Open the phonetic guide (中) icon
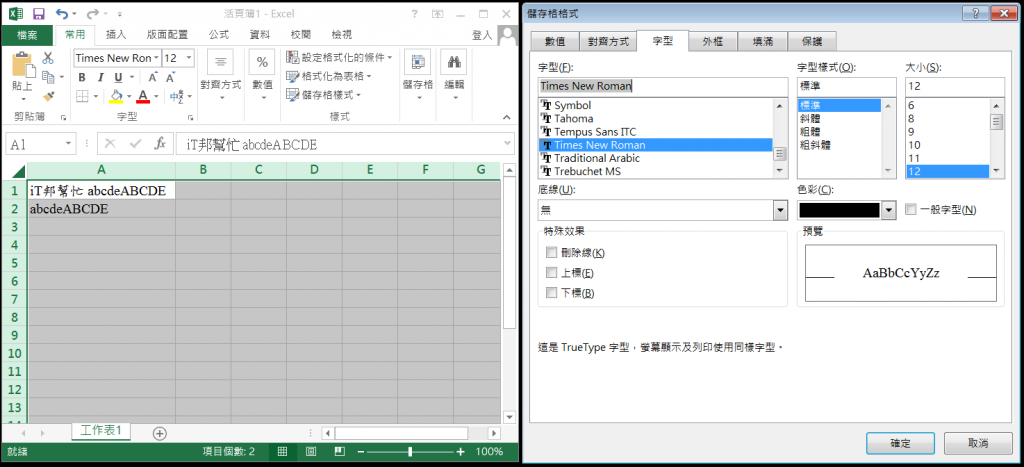This screenshot has height=467, width=1024. point(176,97)
